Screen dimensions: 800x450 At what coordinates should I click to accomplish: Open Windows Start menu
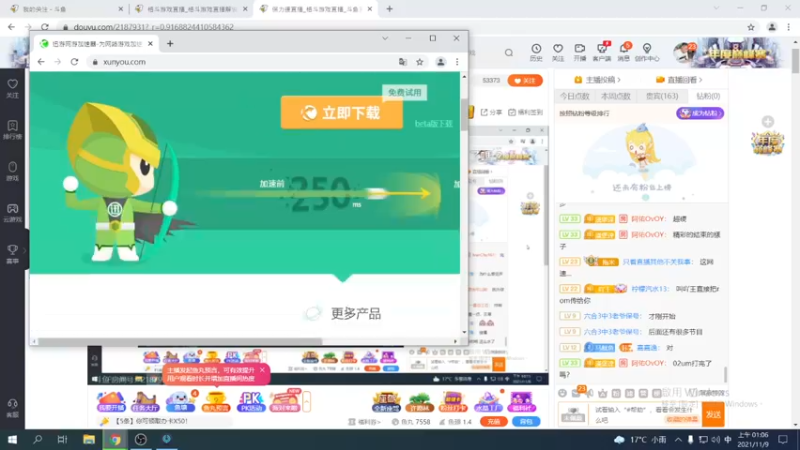click(12, 439)
